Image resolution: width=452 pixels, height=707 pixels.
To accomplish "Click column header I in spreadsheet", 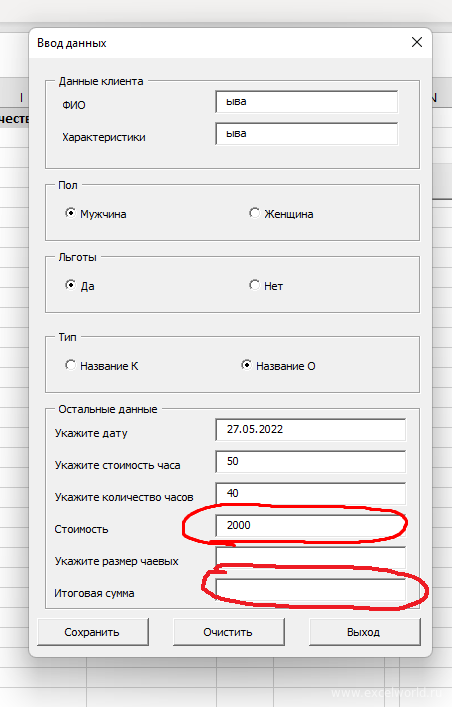I will (21, 98).
